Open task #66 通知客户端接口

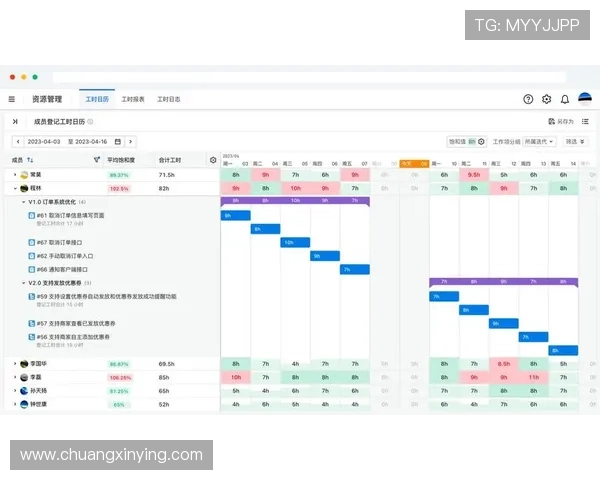[x=62, y=269]
